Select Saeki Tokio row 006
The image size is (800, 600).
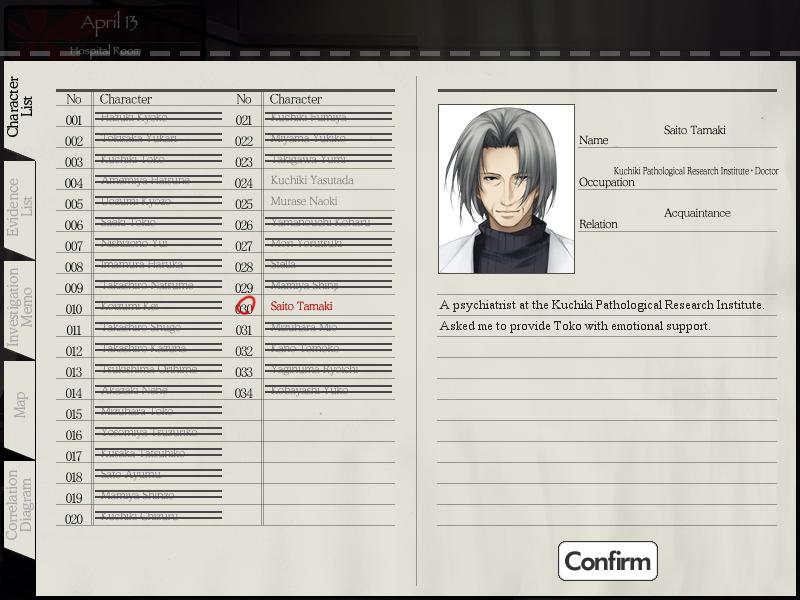(158, 222)
